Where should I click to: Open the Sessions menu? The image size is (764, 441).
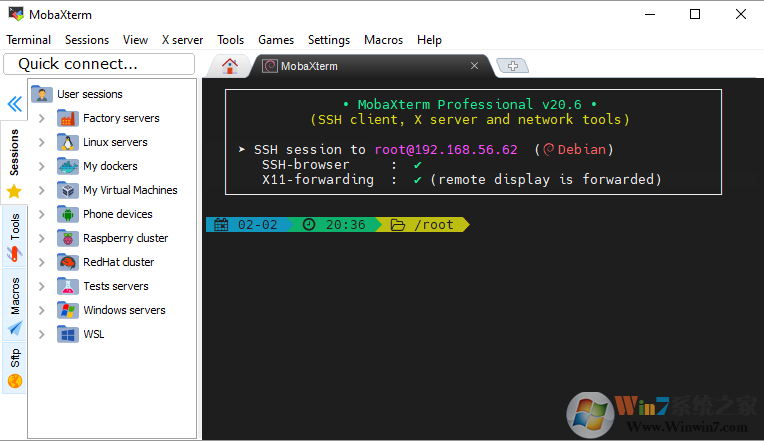pos(87,40)
